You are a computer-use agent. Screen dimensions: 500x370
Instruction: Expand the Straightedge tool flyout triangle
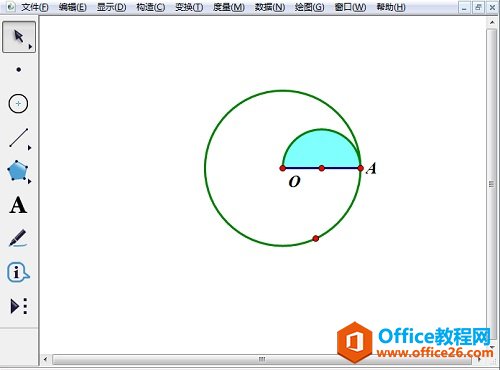click(x=30, y=148)
